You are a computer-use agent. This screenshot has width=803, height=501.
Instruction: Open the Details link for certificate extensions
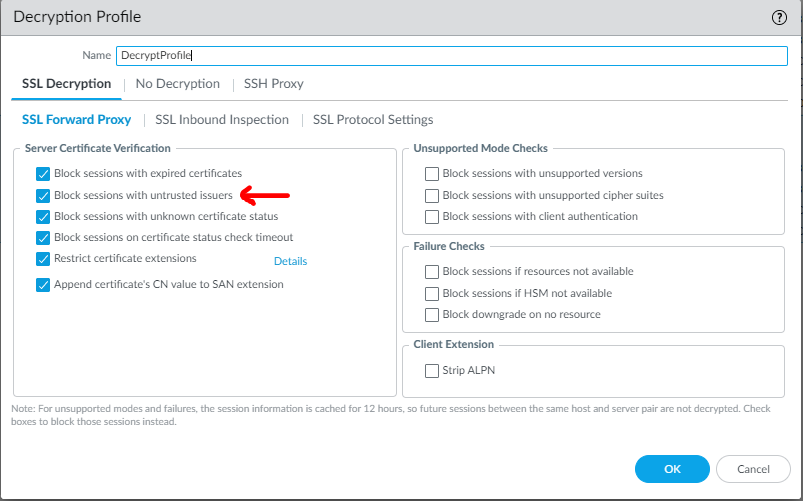(291, 262)
